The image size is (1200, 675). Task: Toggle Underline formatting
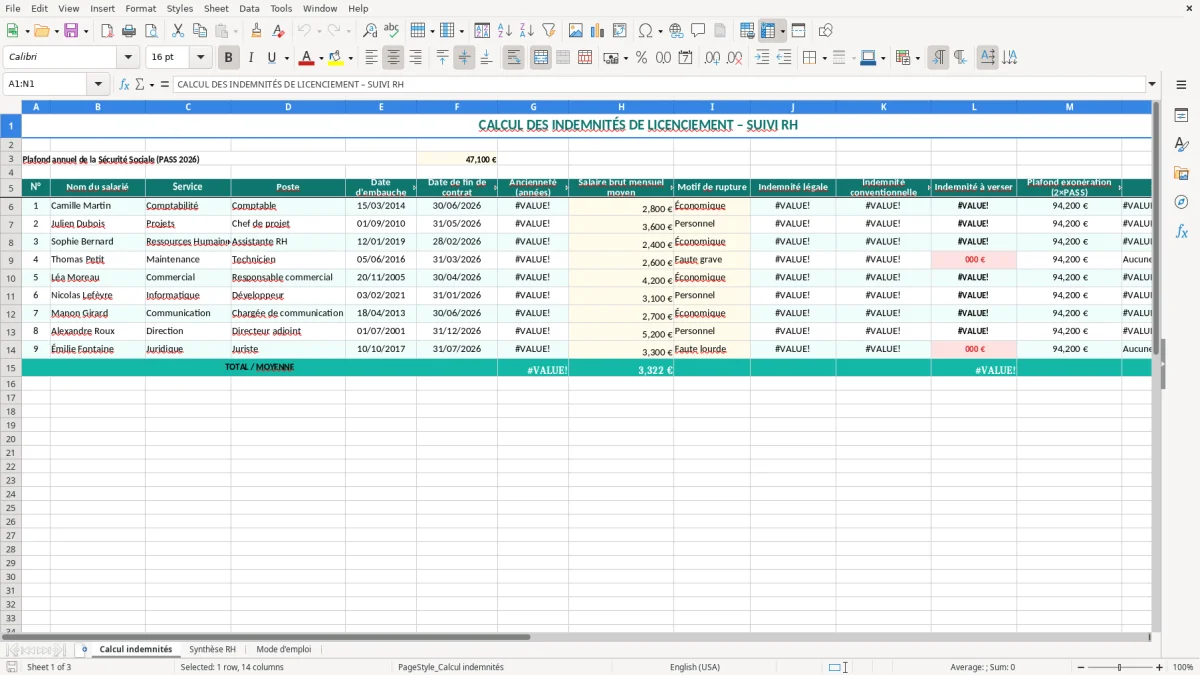click(272, 58)
